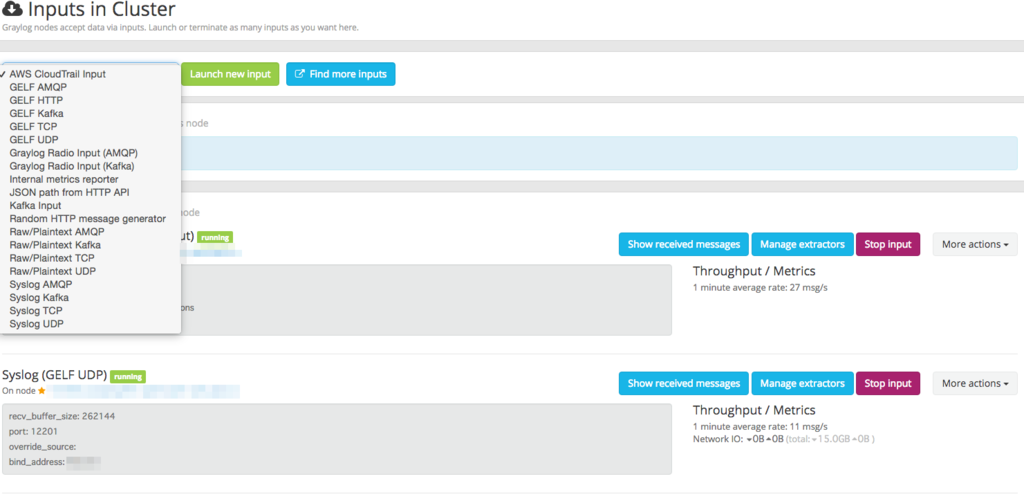Show received messages for Syslog (GELF UDP)
Image resolution: width=1024 pixels, height=501 pixels.
coord(684,383)
